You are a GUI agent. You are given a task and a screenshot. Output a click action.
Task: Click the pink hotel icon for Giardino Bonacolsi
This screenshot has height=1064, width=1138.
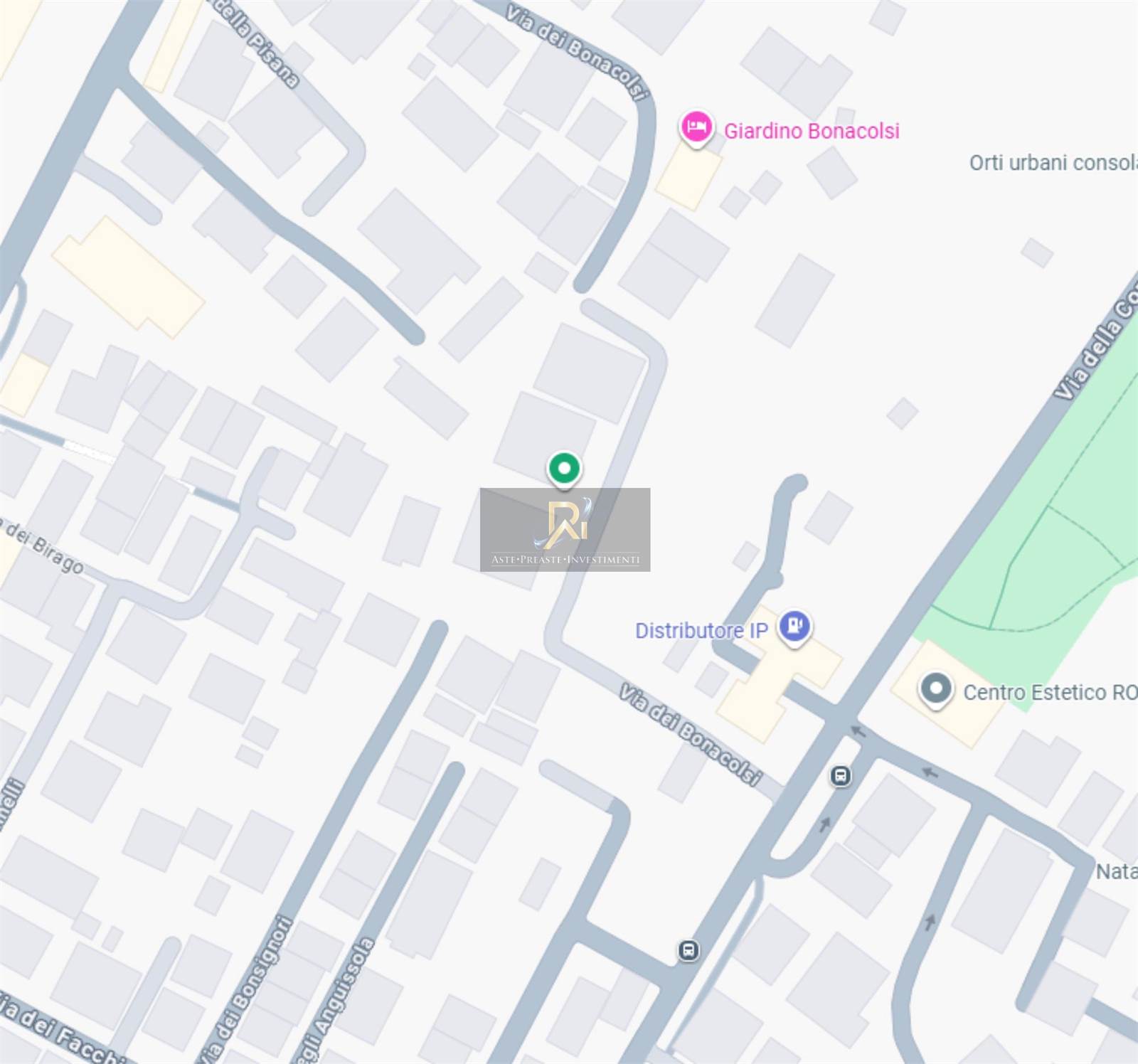[x=696, y=129]
